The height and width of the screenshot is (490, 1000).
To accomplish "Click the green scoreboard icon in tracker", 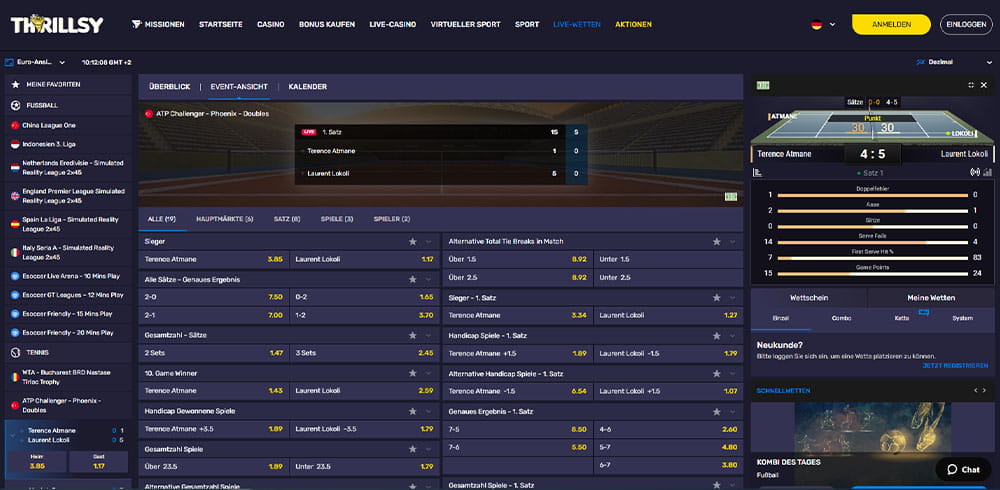I will coord(763,85).
